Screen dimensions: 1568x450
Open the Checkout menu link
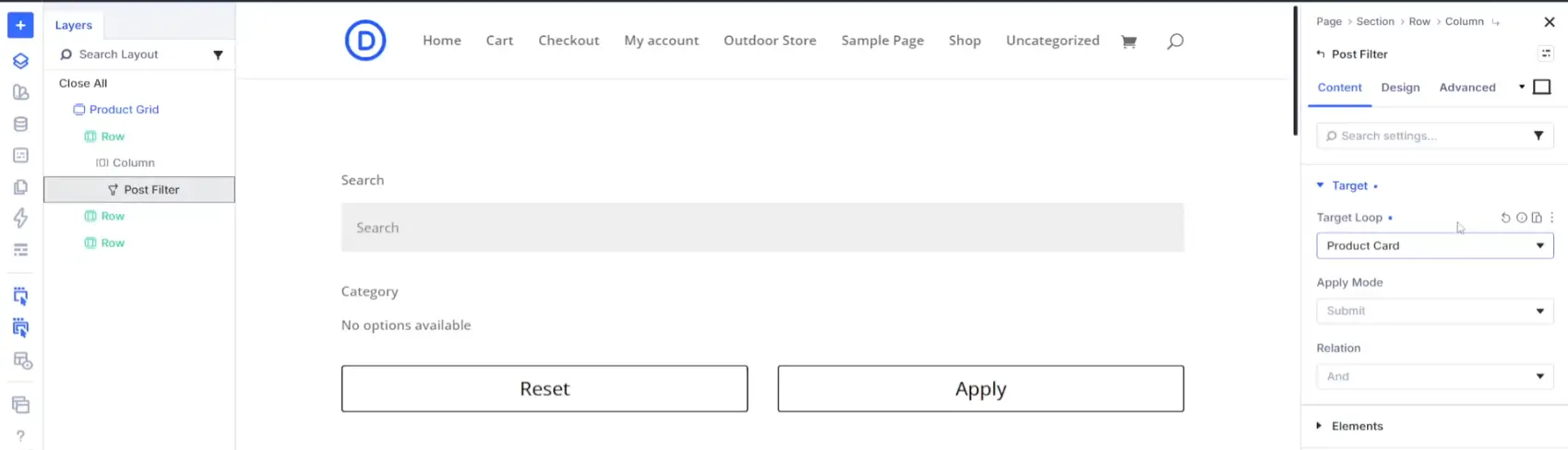click(569, 41)
